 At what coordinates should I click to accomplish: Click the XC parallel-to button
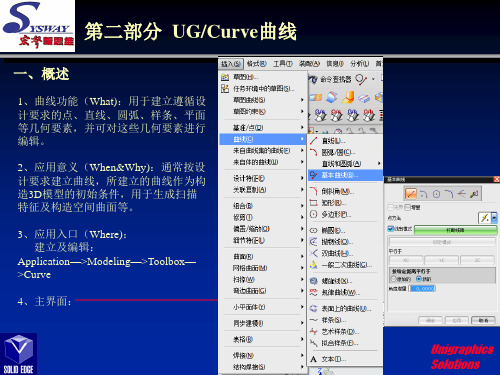pos(406,260)
